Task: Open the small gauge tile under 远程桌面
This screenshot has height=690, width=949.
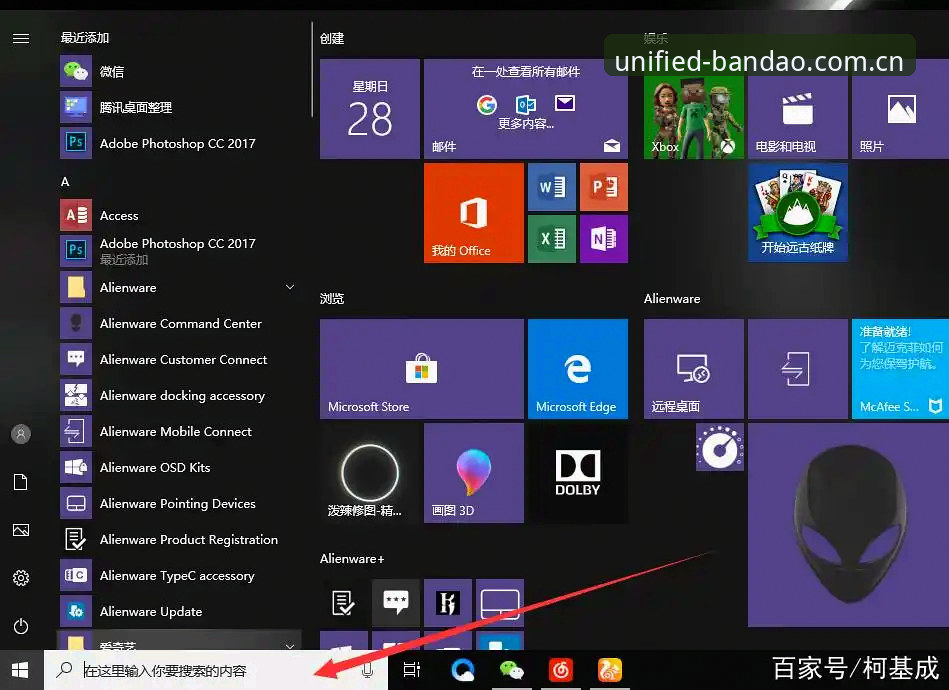Action: [x=720, y=447]
